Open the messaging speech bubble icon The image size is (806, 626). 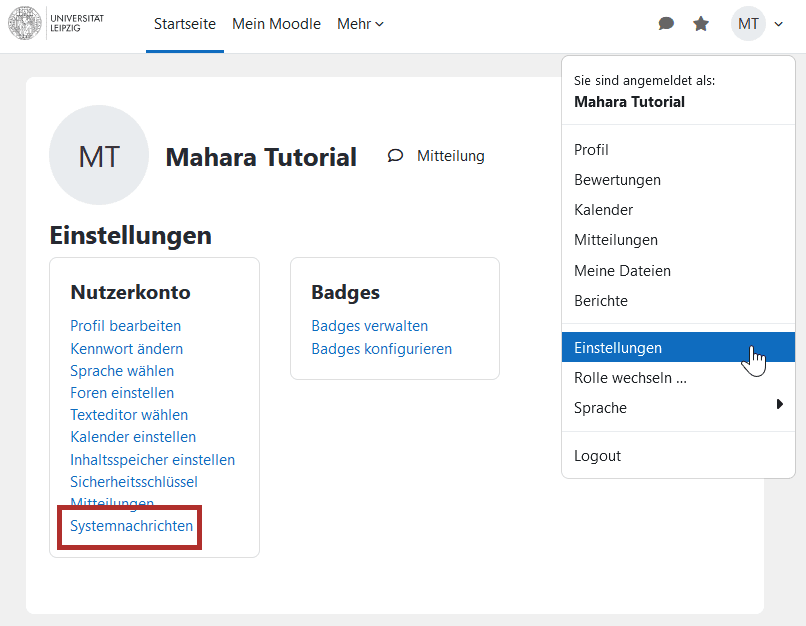[x=666, y=24]
